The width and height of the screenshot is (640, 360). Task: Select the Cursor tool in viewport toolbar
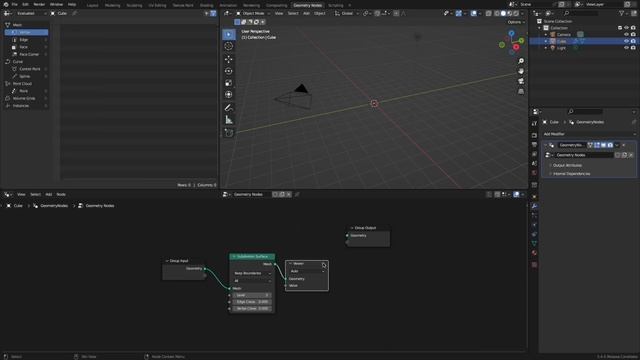tap(229, 46)
